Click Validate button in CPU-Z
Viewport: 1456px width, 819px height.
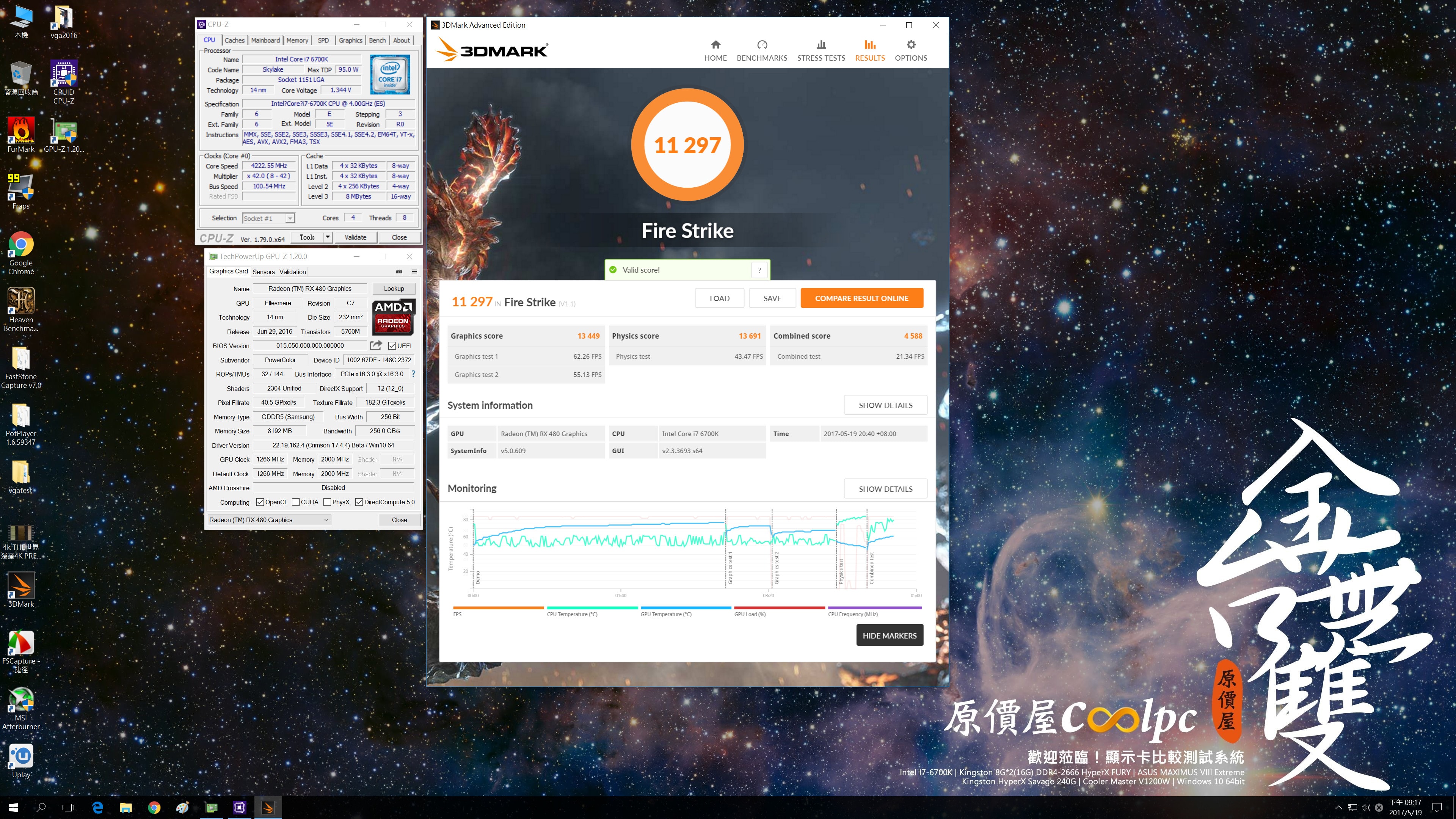coord(356,237)
